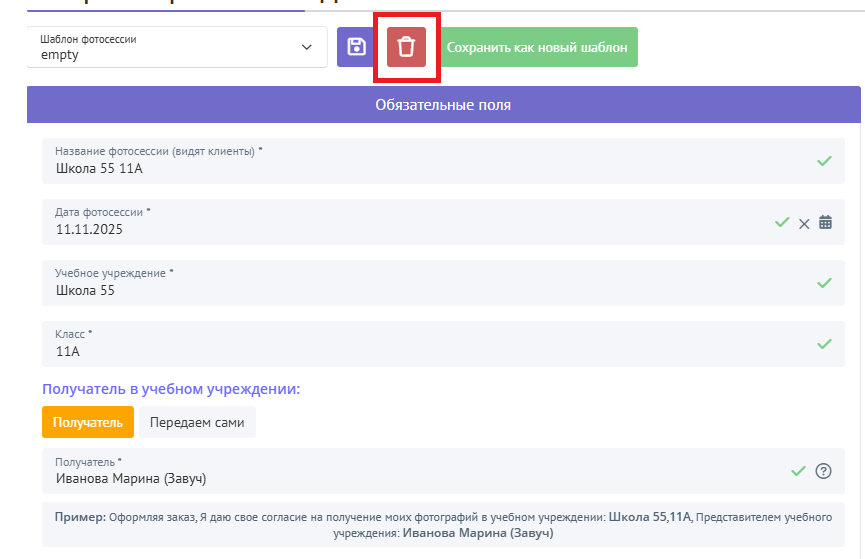Switch to Передаем сами option
The width and height of the screenshot is (865, 559).
pyautogui.click(x=197, y=422)
